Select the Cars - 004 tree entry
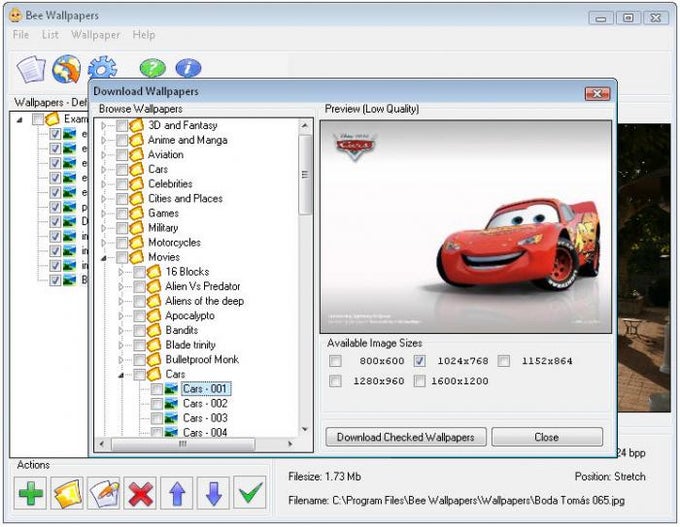Viewport: 680px width, 527px height. [x=205, y=433]
